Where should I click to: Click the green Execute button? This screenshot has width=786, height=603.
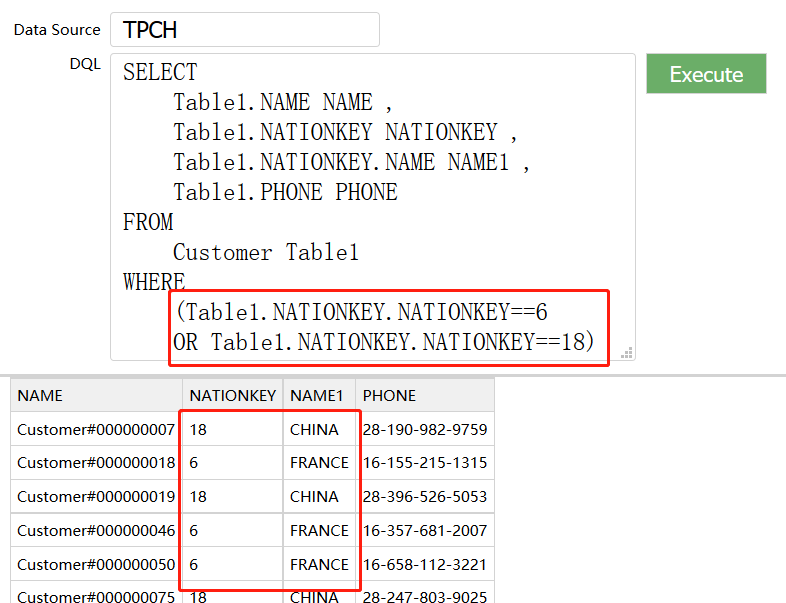tap(706, 74)
